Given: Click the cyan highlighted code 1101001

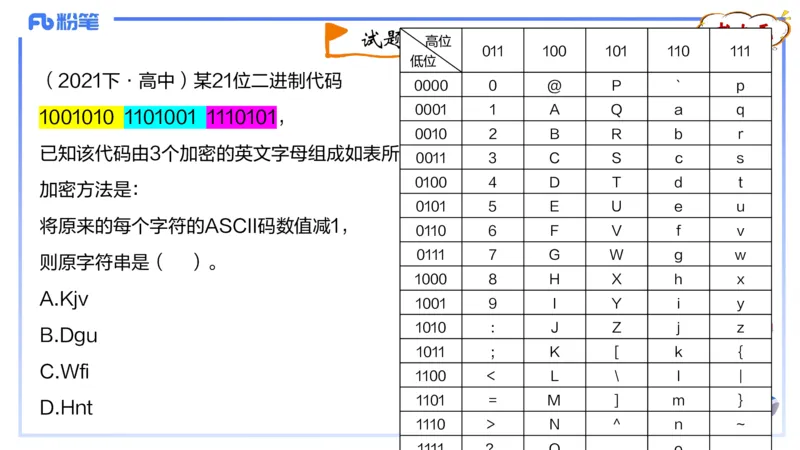Looking at the screenshot, I should pos(164,117).
